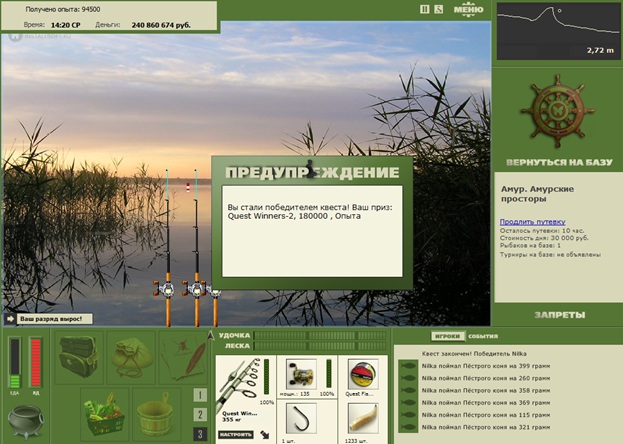This screenshot has height=444, width=623.
Task: Open the food basket icon
Action: tap(104, 413)
